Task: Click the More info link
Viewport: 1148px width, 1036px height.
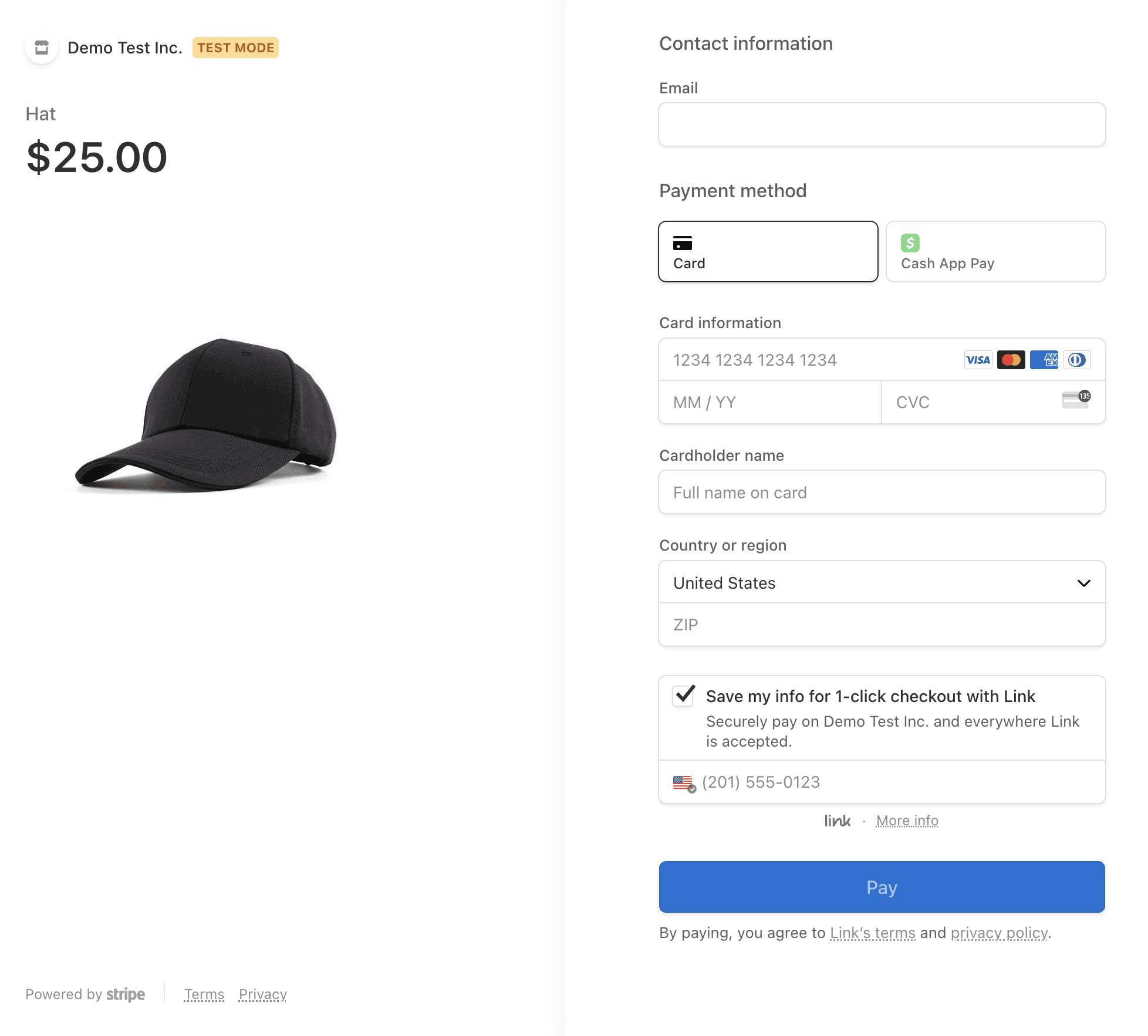Action: (906, 821)
